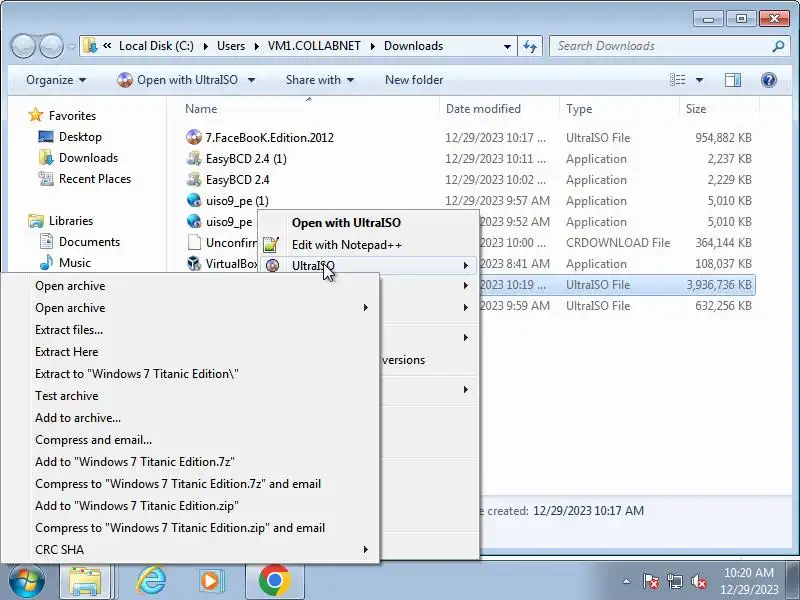800x600 pixels.
Task: Expand UltraISO submenu in context menu
Action: [465, 265]
